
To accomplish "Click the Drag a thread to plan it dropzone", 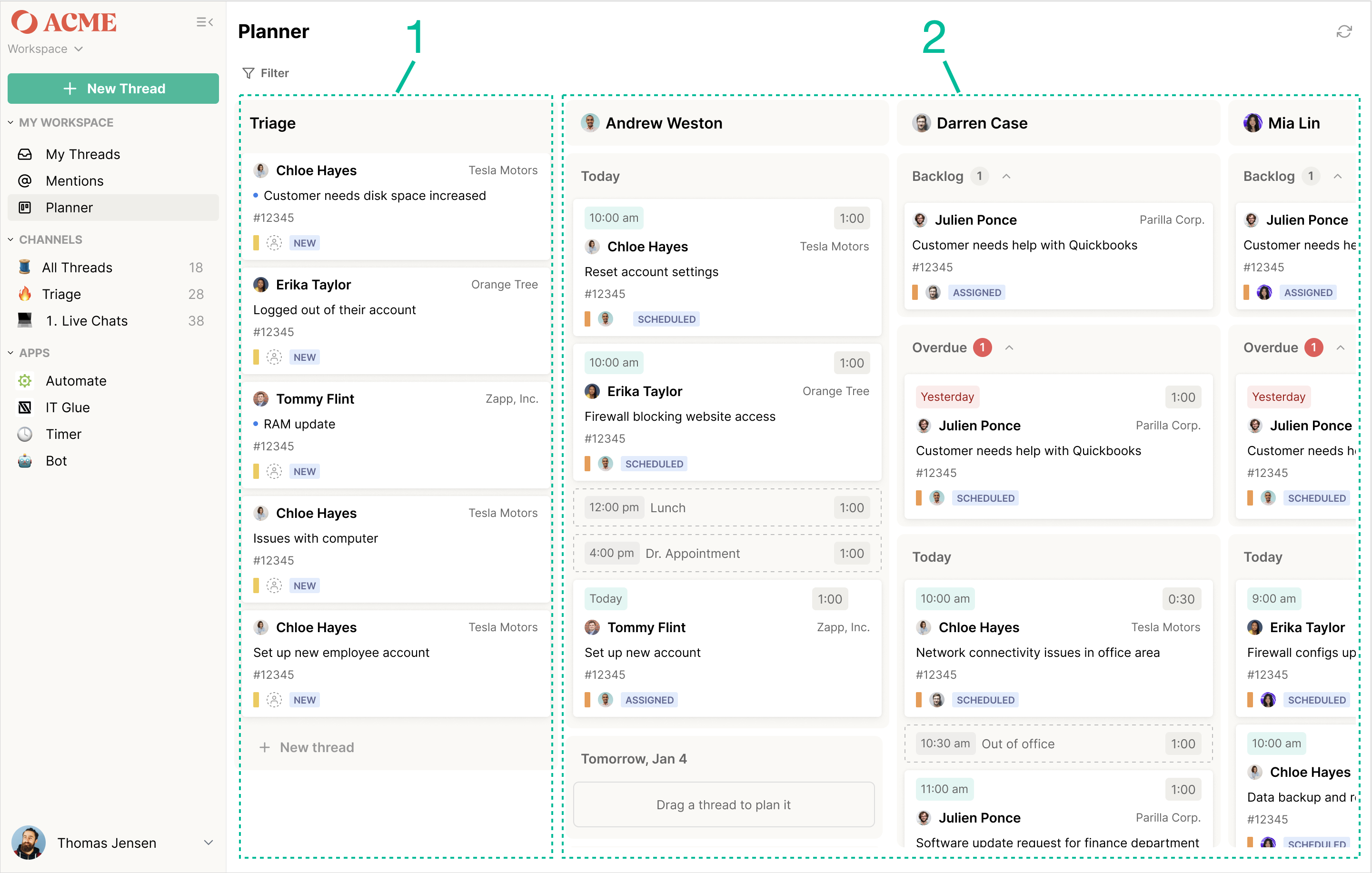I will click(724, 804).
